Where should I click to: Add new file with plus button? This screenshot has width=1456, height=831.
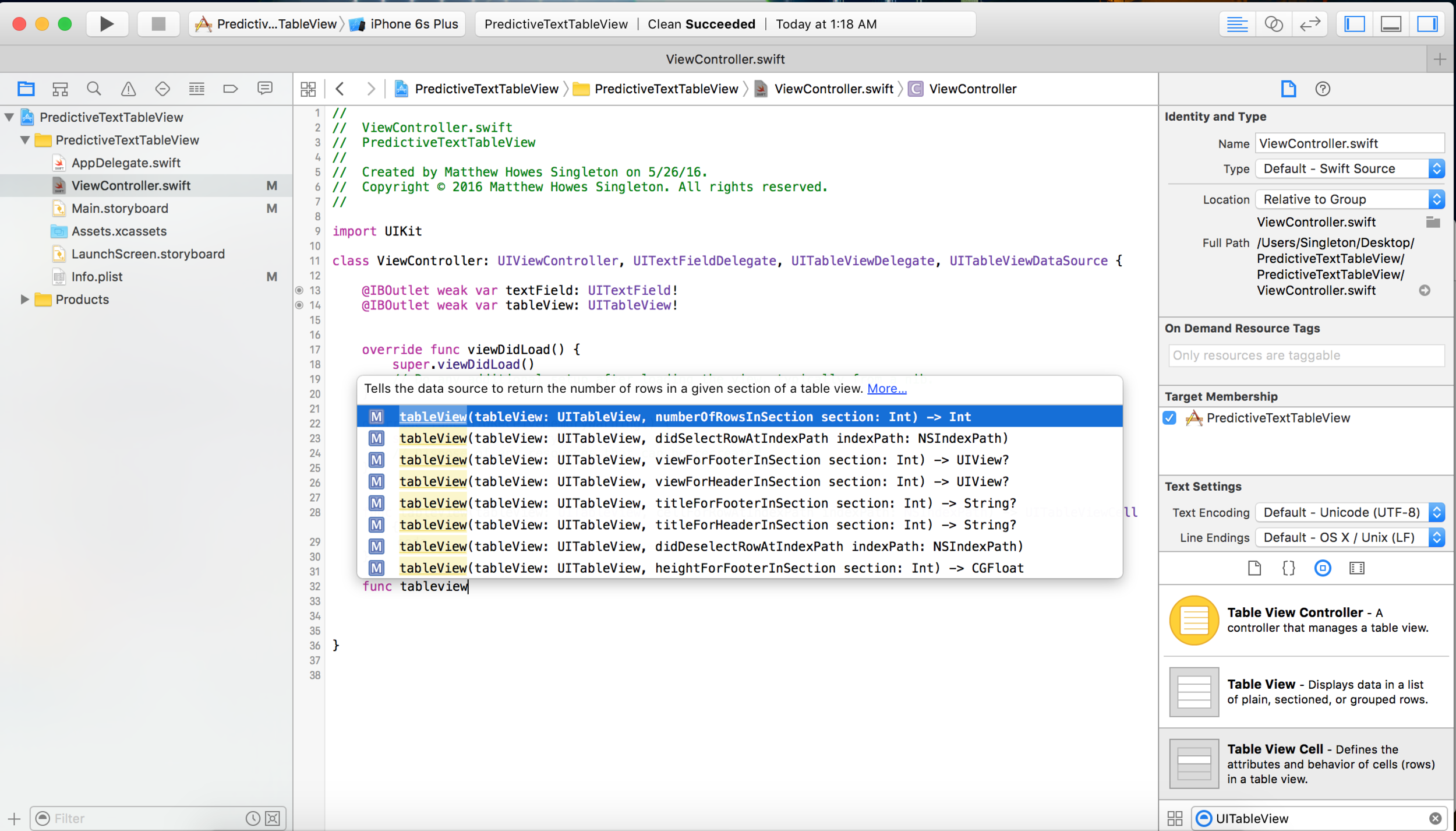[x=14, y=818]
